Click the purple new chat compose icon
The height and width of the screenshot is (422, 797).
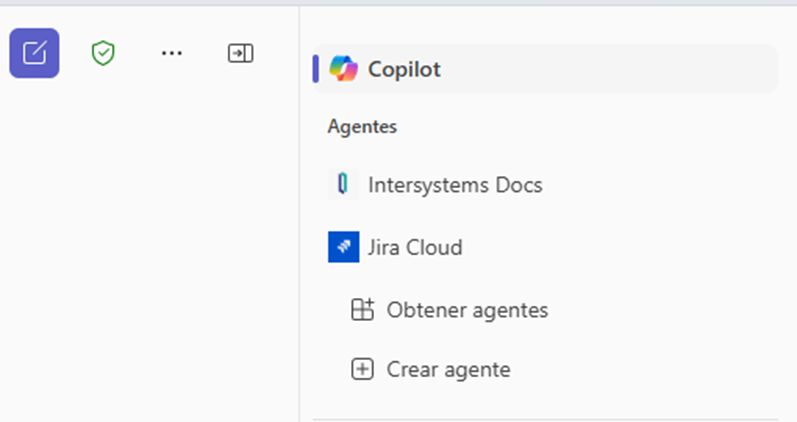34,53
